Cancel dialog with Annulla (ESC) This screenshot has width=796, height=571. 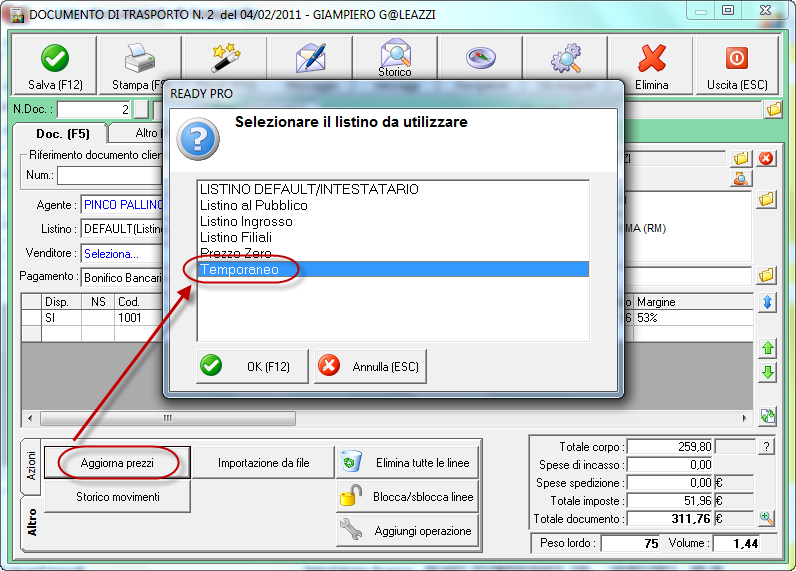(370, 366)
